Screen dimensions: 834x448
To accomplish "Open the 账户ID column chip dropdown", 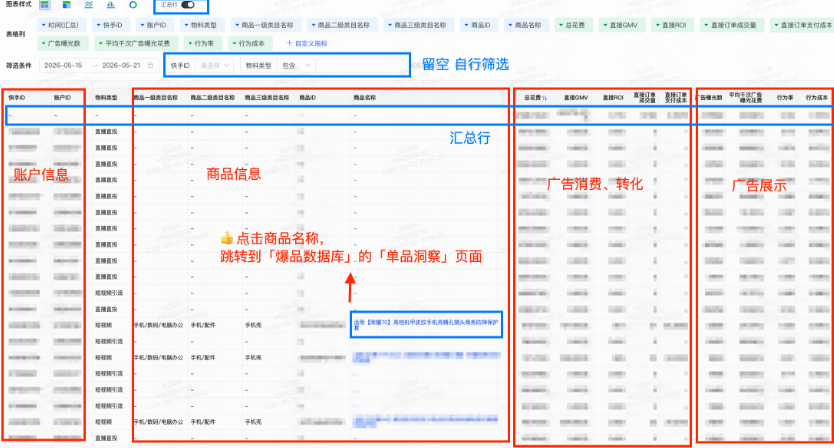I will [x=153, y=25].
